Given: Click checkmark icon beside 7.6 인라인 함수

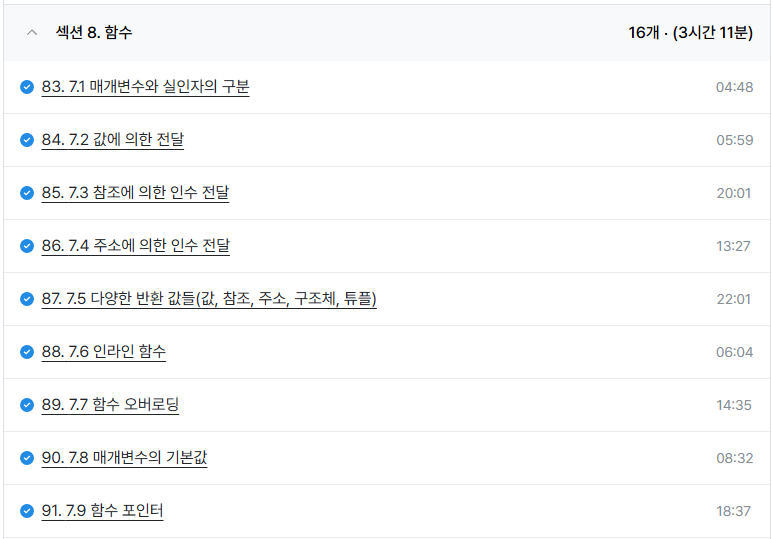Looking at the screenshot, I should click(27, 352).
